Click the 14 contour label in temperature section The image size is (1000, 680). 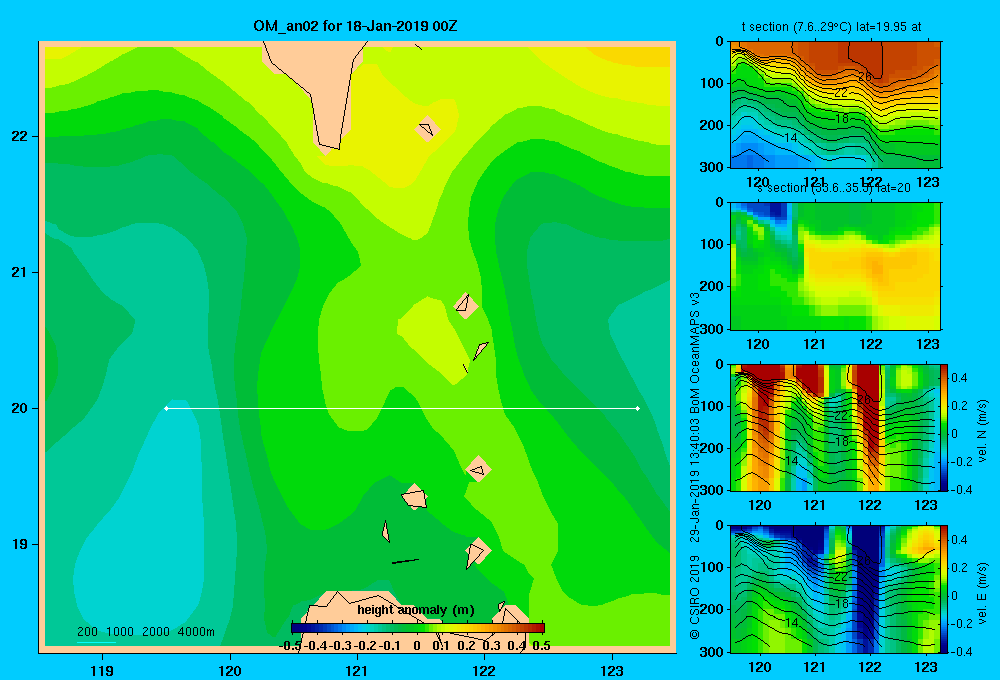coord(791,138)
